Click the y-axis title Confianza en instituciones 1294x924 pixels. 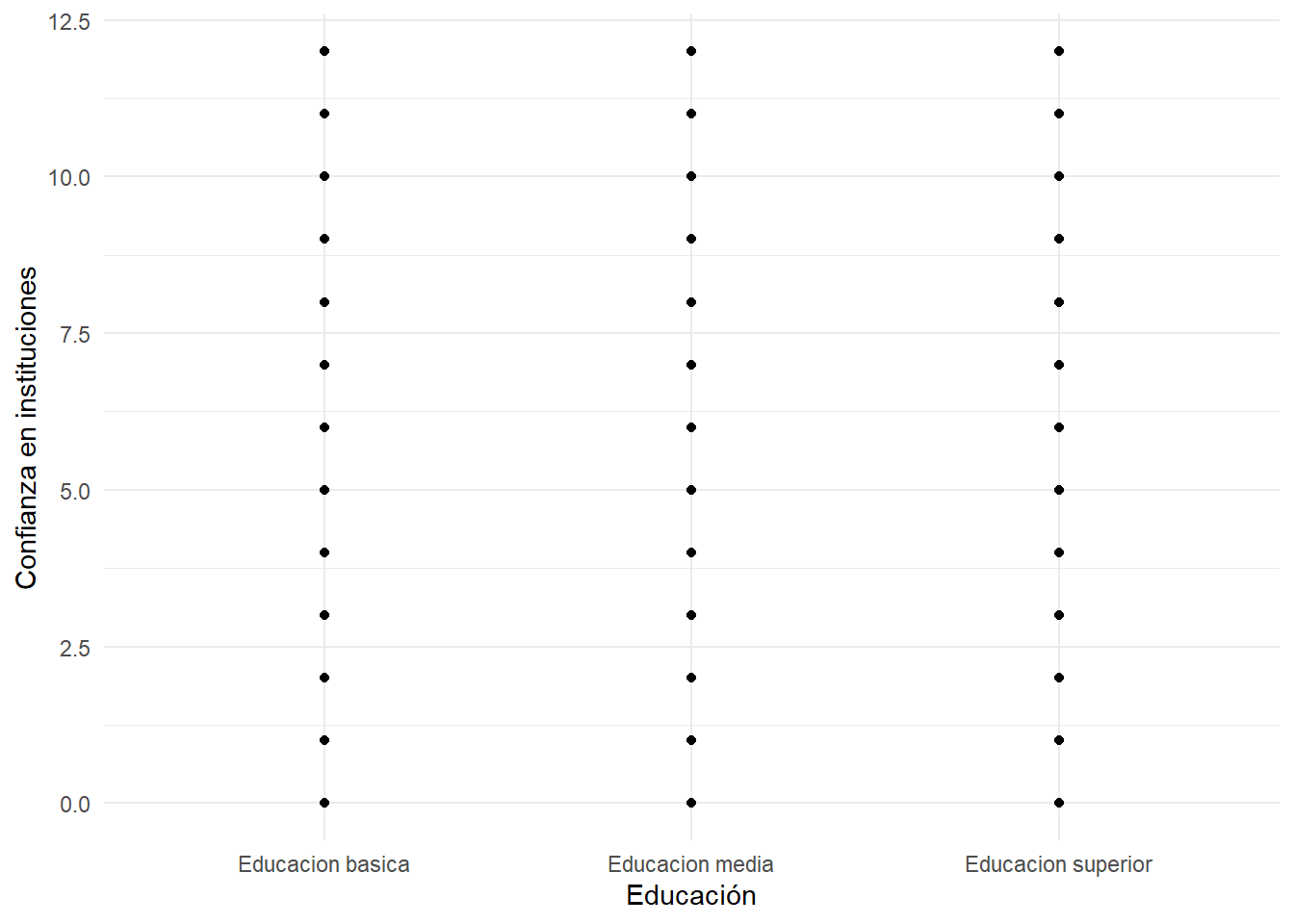tap(26, 427)
